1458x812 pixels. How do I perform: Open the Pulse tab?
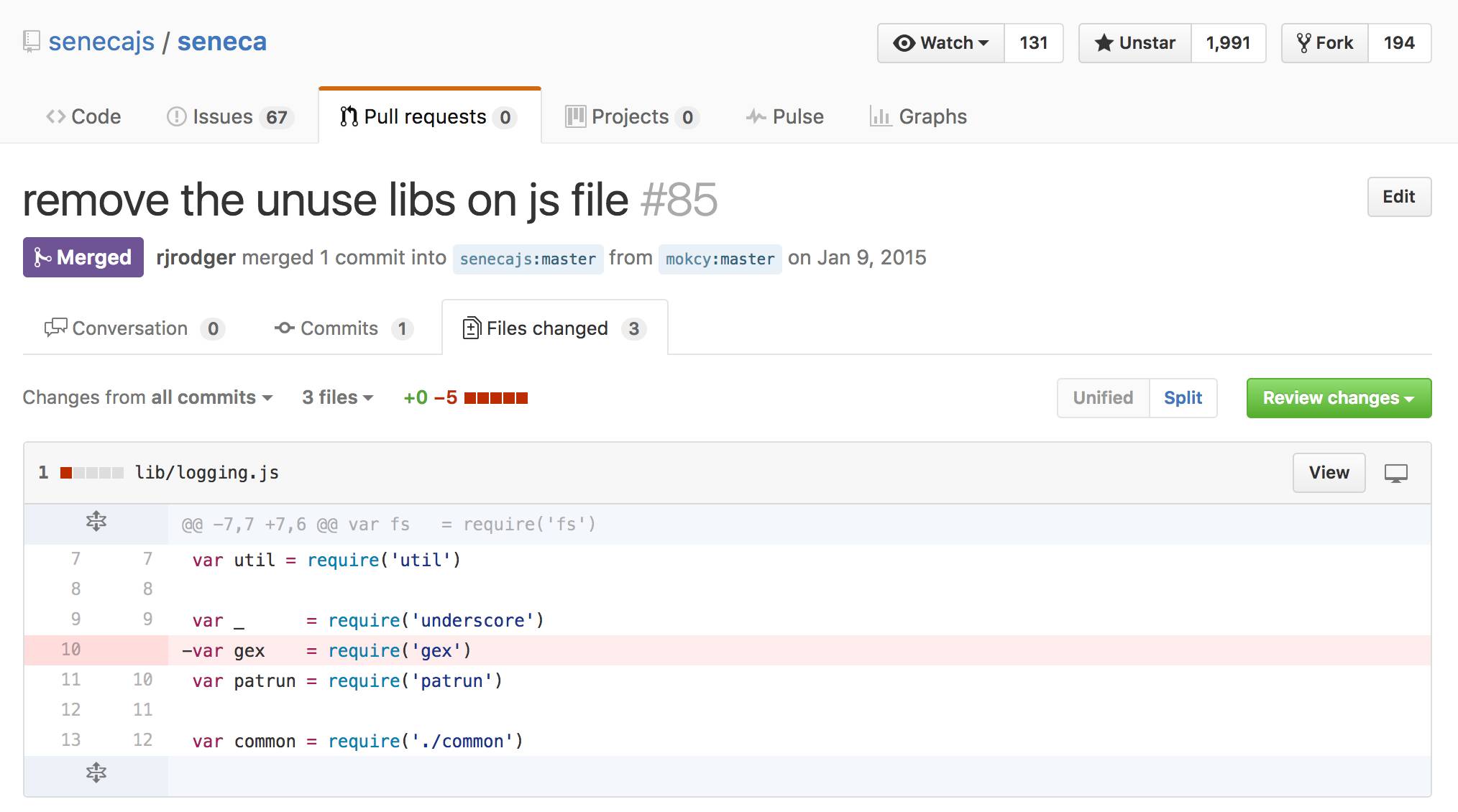(785, 116)
